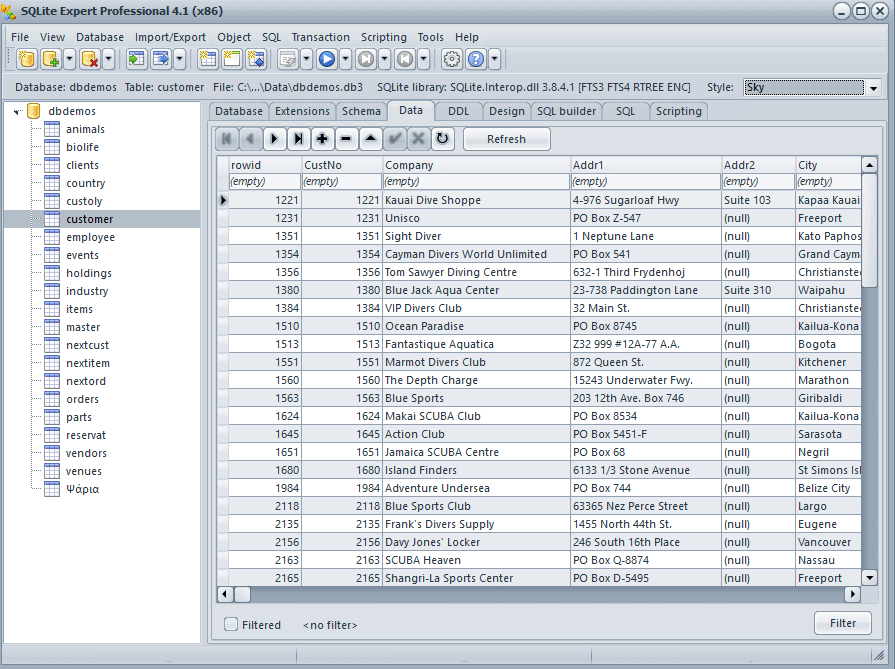Open the Scripting tab

[679, 111]
